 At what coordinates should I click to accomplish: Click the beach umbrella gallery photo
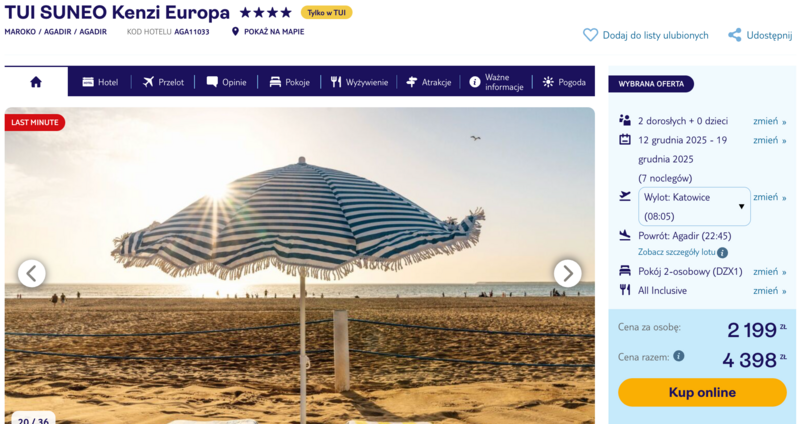299,265
